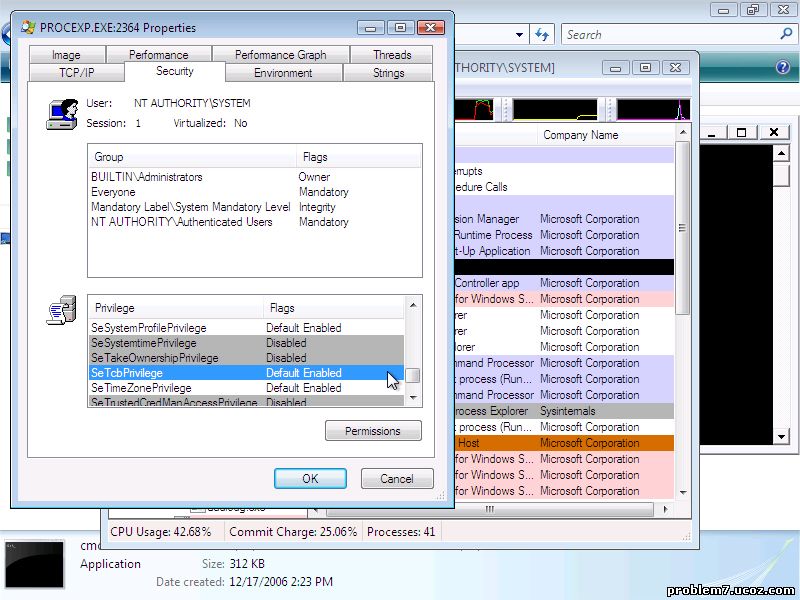The image size is (800, 600).
Task: Switch to the Environment tab
Action: tap(283, 73)
